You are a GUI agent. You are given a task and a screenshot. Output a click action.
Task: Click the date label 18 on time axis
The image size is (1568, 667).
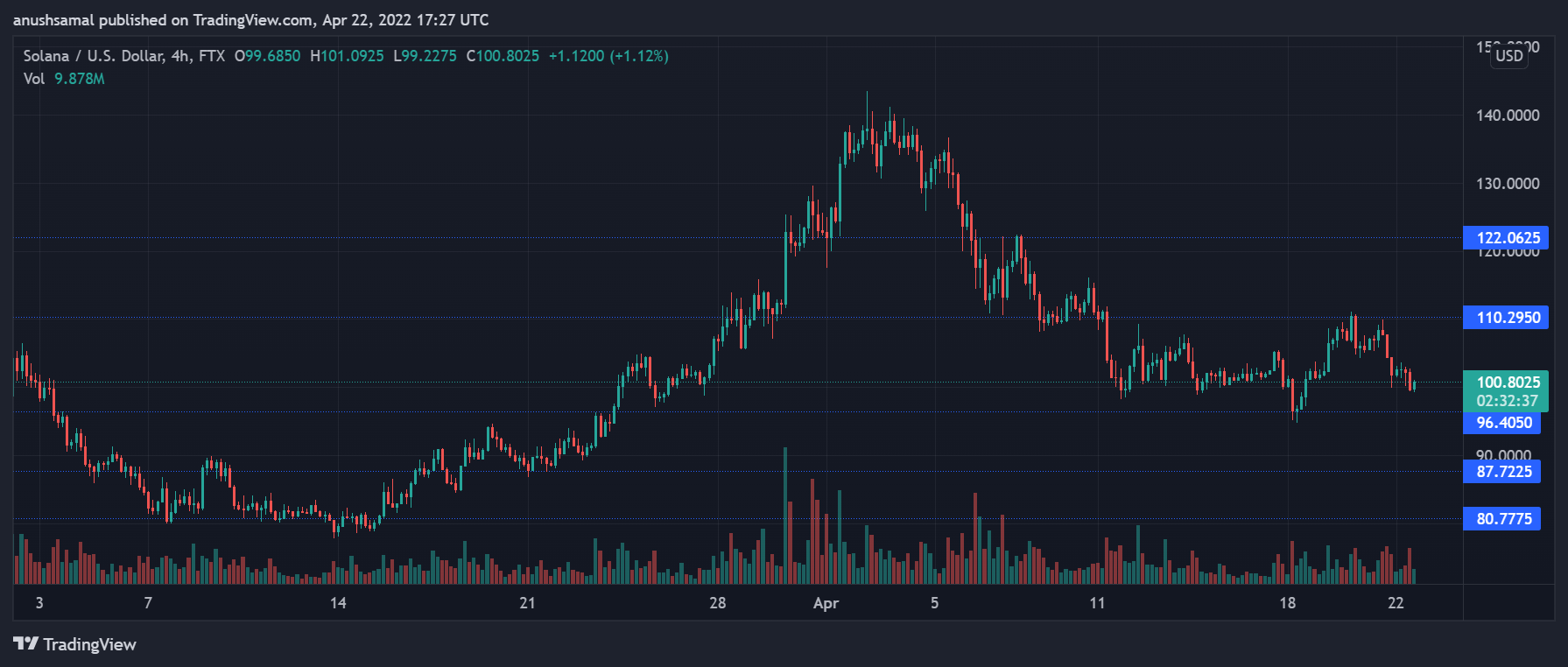[1288, 603]
